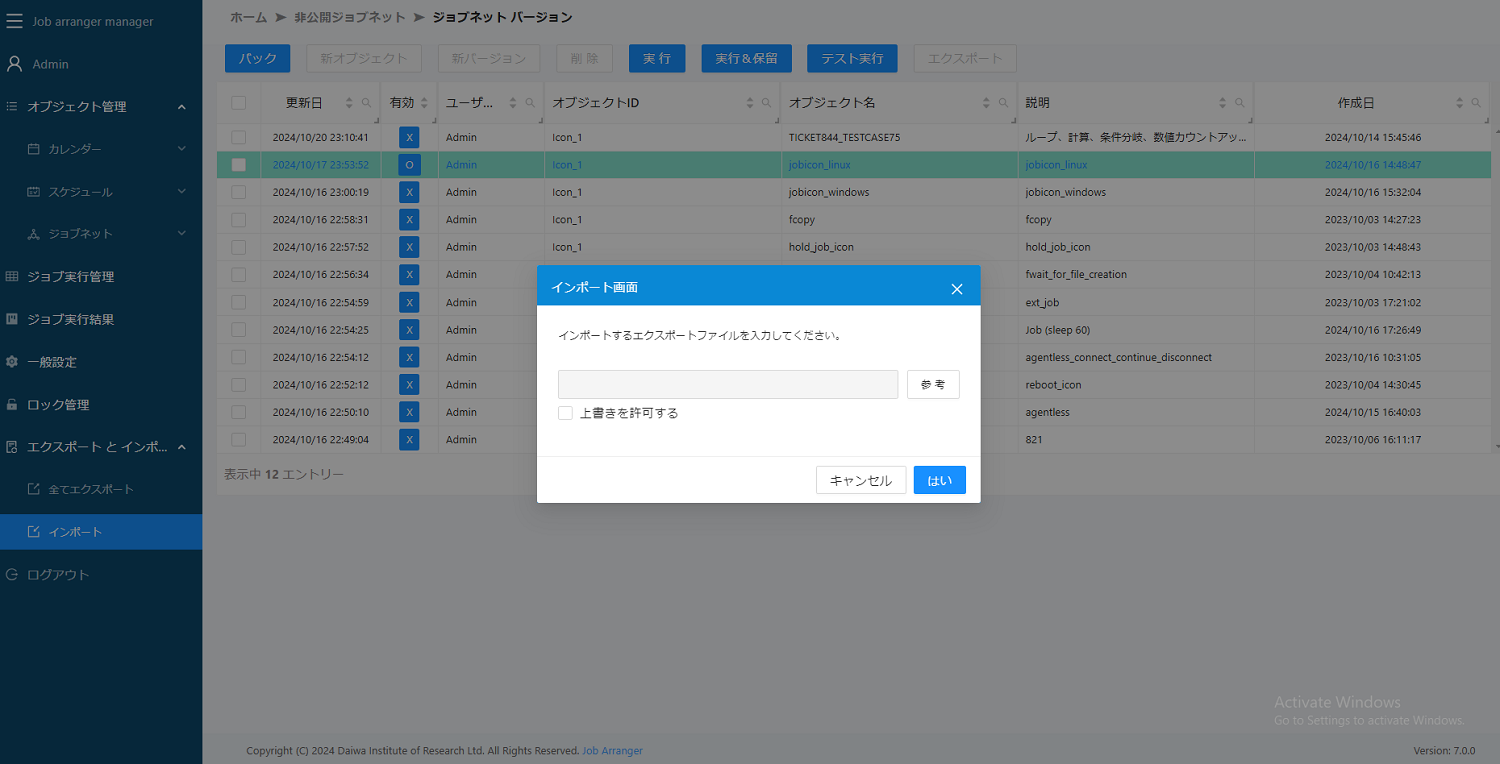Image resolution: width=1500 pixels, height=764 pixels.
Task: Toggle the select-all checkbox in the table header
Action: 239,103
